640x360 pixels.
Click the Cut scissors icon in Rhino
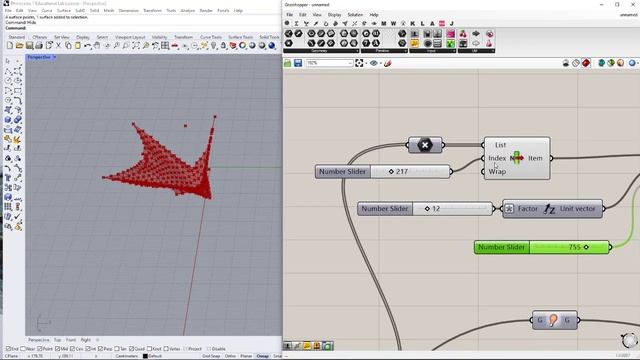58,46
